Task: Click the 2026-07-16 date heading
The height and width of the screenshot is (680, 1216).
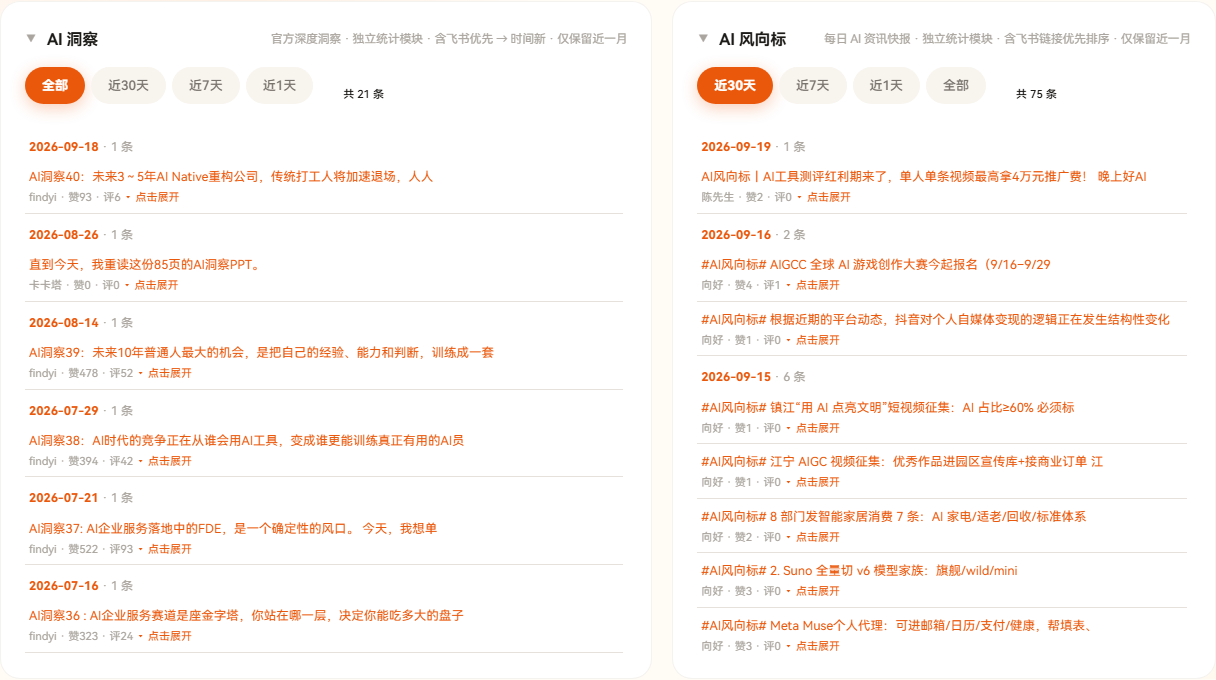Action: click(64, 586)
